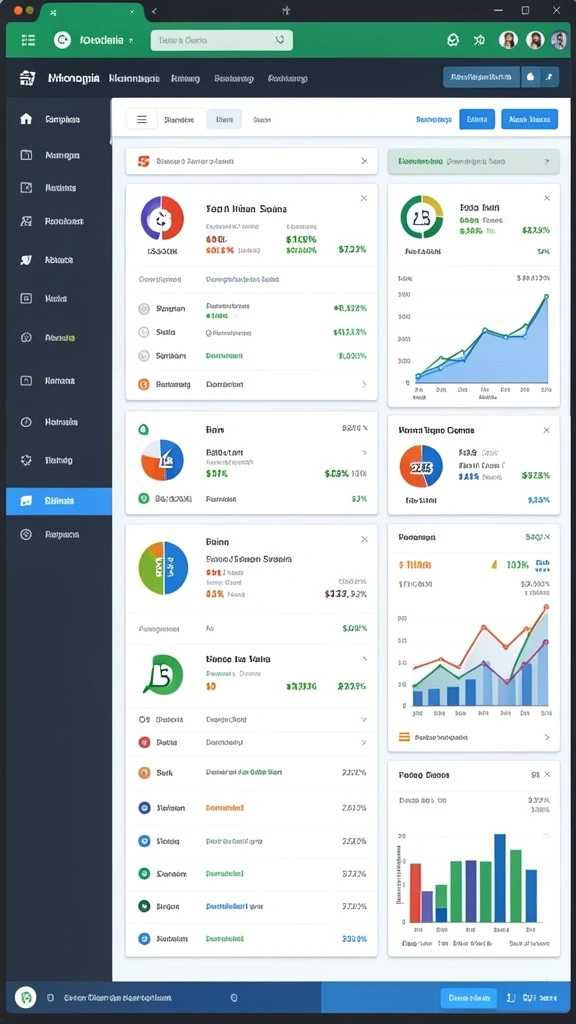
Task: Open the hamburger menu button in content toolbar
Action: coord(142,120)
